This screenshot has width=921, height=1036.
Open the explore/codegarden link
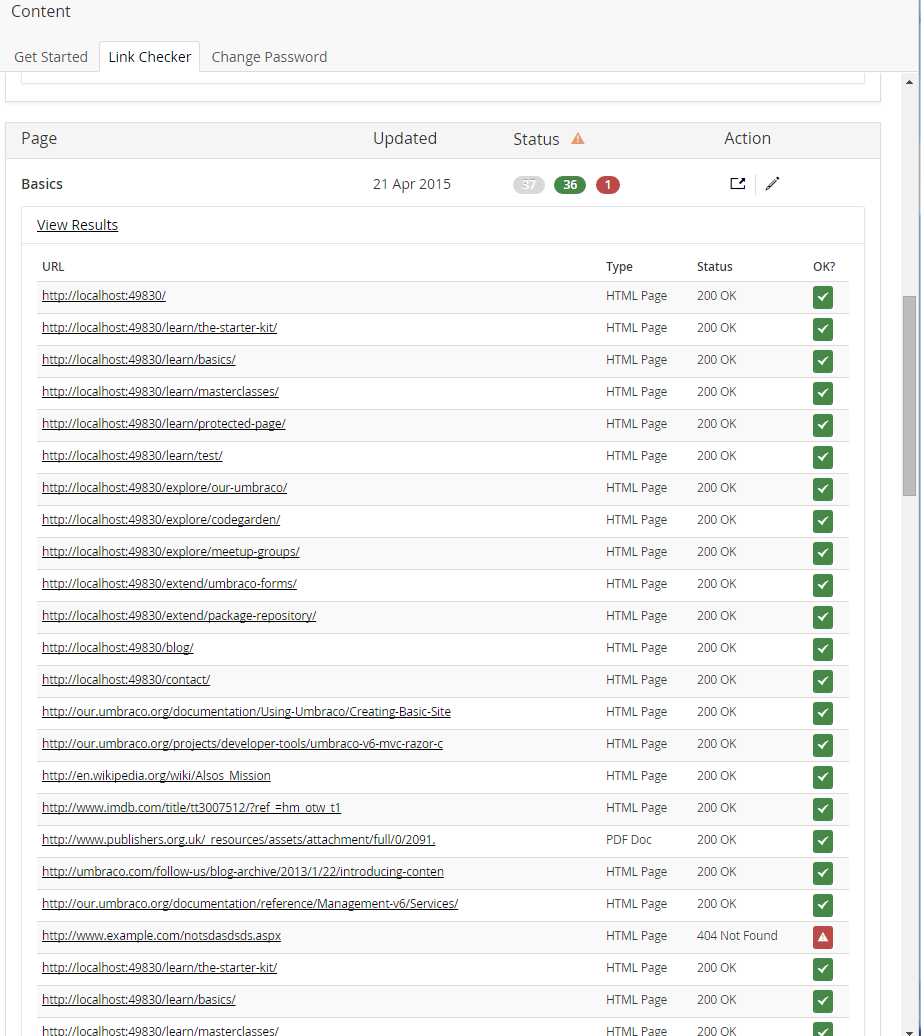click(x=161, y=519)
